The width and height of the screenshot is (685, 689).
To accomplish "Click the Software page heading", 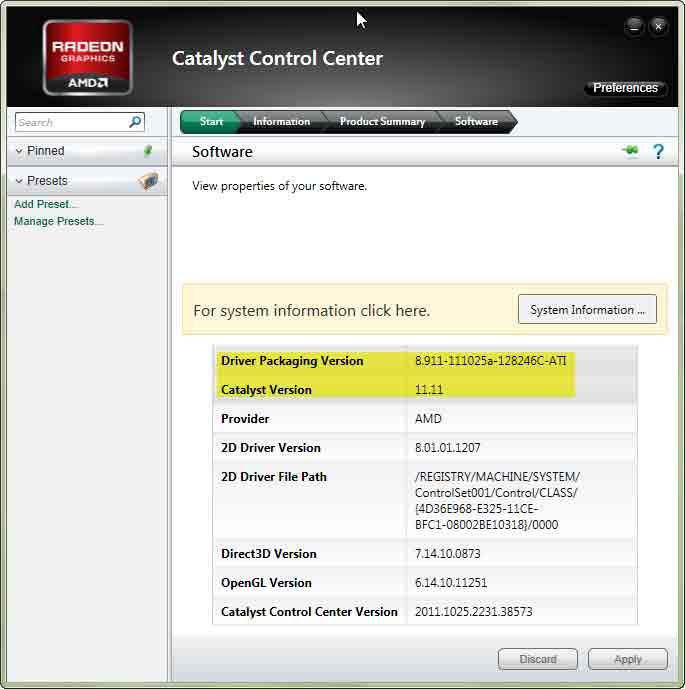I will click(x=222, y=152).
